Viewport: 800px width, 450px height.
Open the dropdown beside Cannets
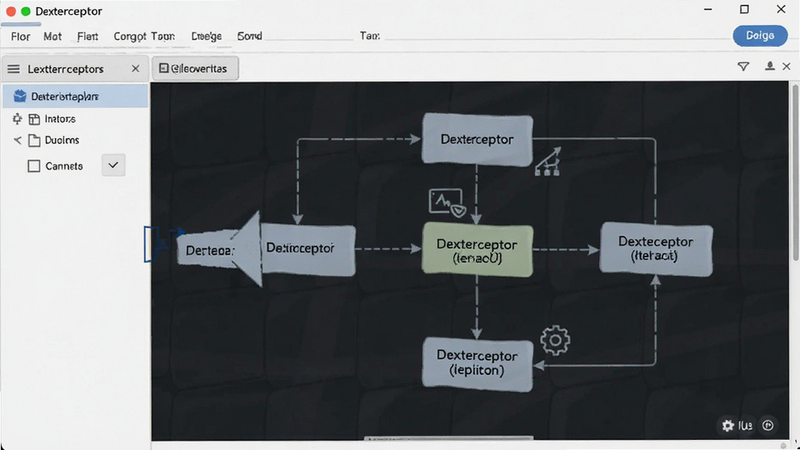113,165
